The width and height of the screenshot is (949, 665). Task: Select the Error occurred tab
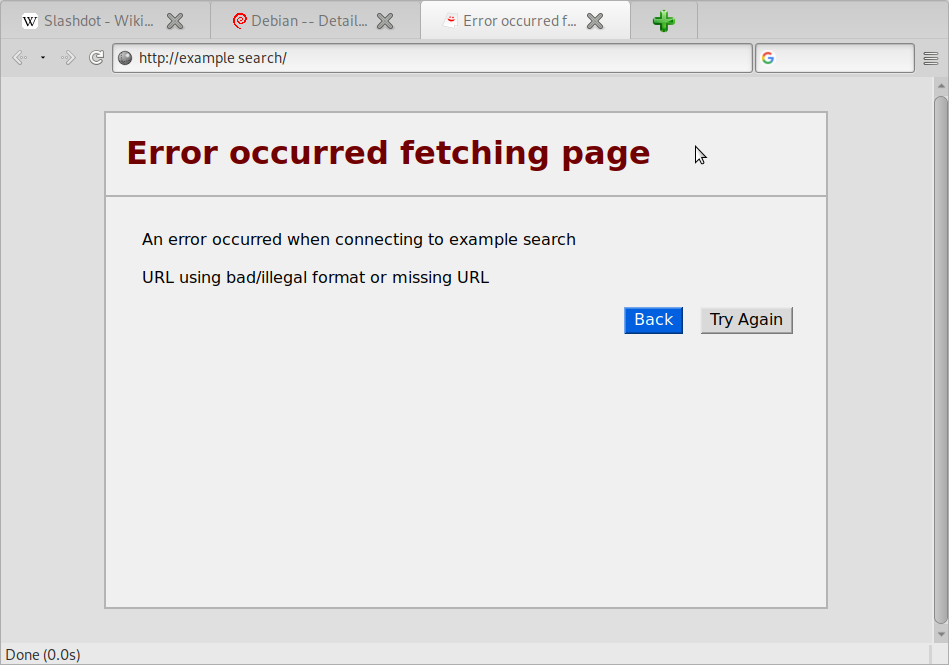(x=510, y=21)
